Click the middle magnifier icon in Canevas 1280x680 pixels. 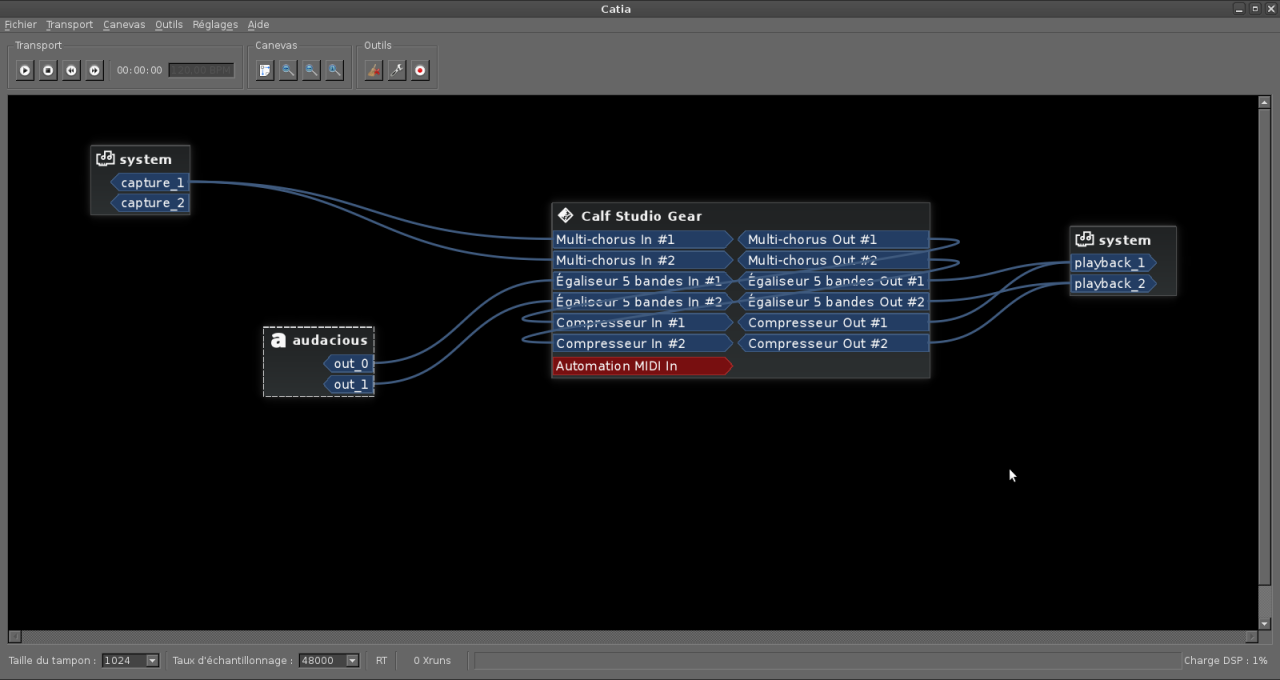click(311, 70)
